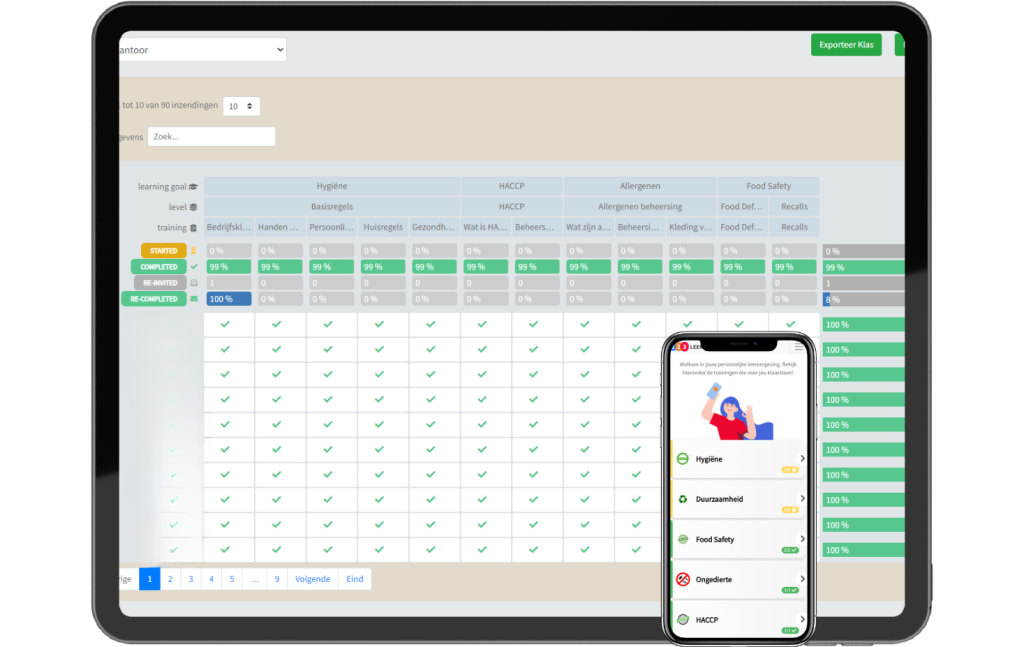
Task: Click the Kleding v... training column header
Action: 691,227
